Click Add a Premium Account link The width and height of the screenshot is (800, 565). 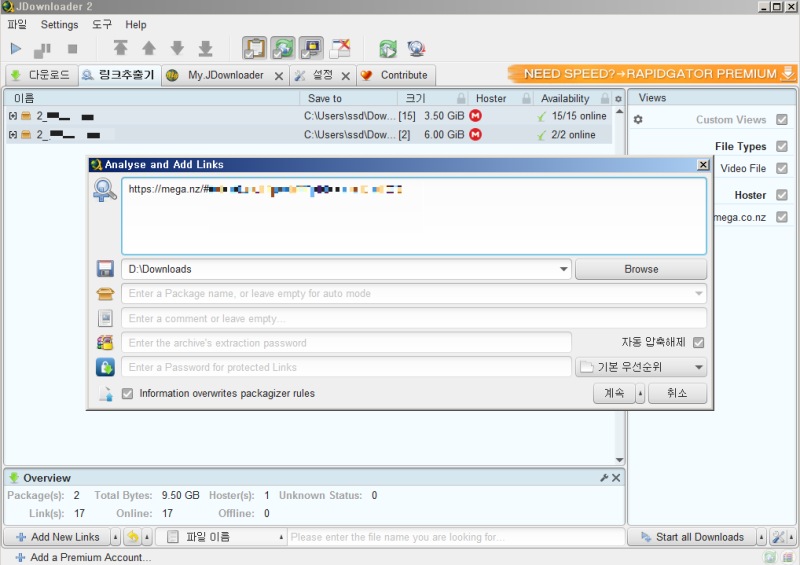tap(83, 557)
